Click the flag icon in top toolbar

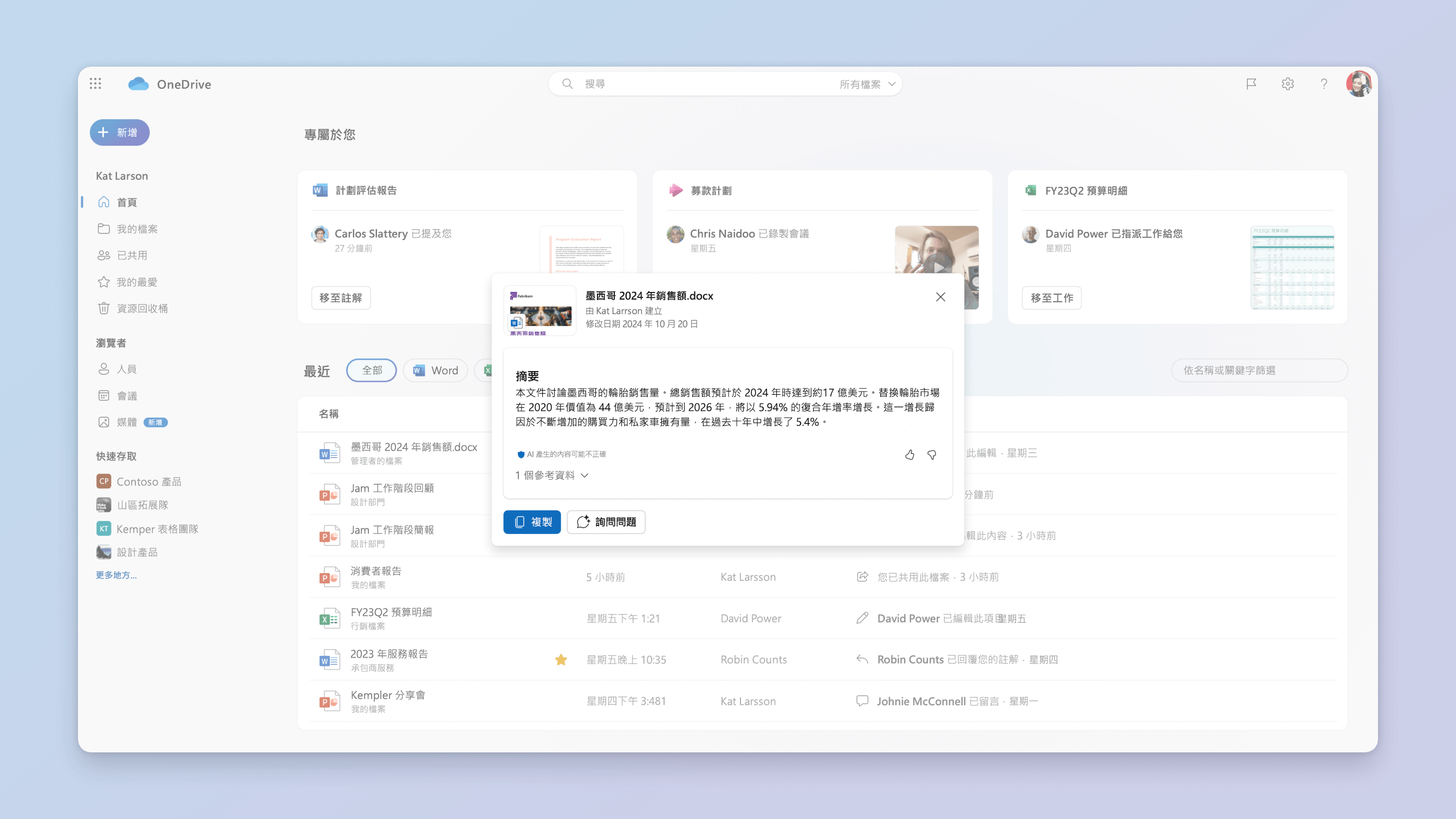pyautogui.click(x=1251, y=84)
